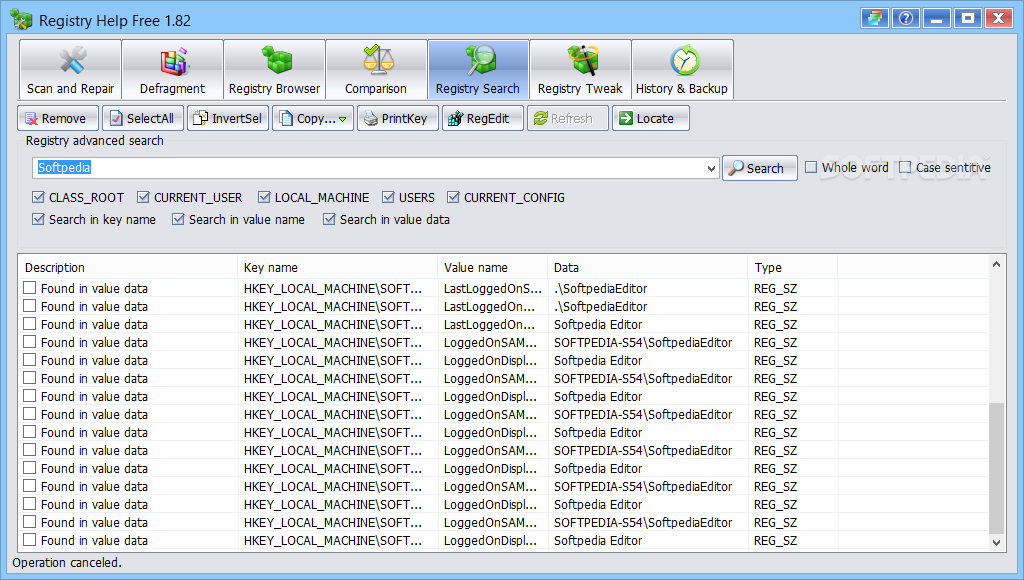
Task: Toggle the LOCAL_MACHINE checkbox
Action: pos(264,197)
